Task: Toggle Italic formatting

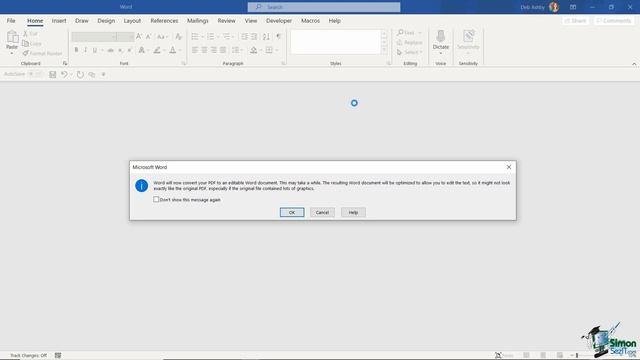Action: tap(85, 50)
